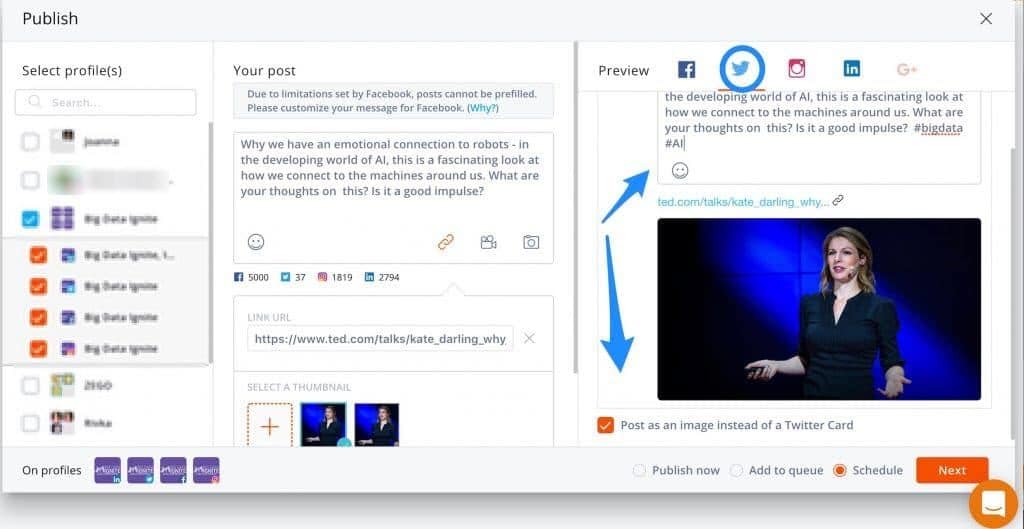
Task: Click the orange link attachment icon
Action: 446,242
